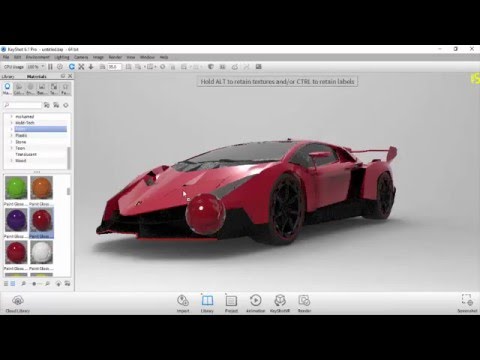
Task: Take a Screenshot with the bottom-right button
Action: (x=467, y=303)
